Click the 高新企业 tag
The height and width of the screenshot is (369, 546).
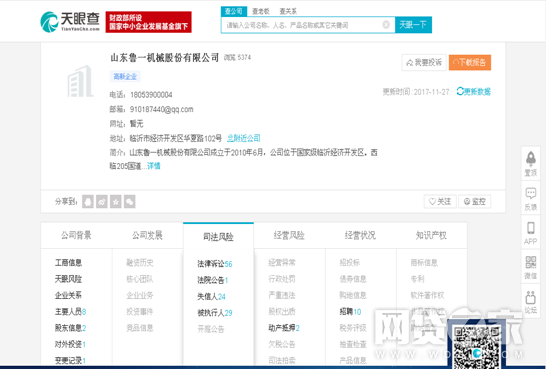[x=125, y=77]
